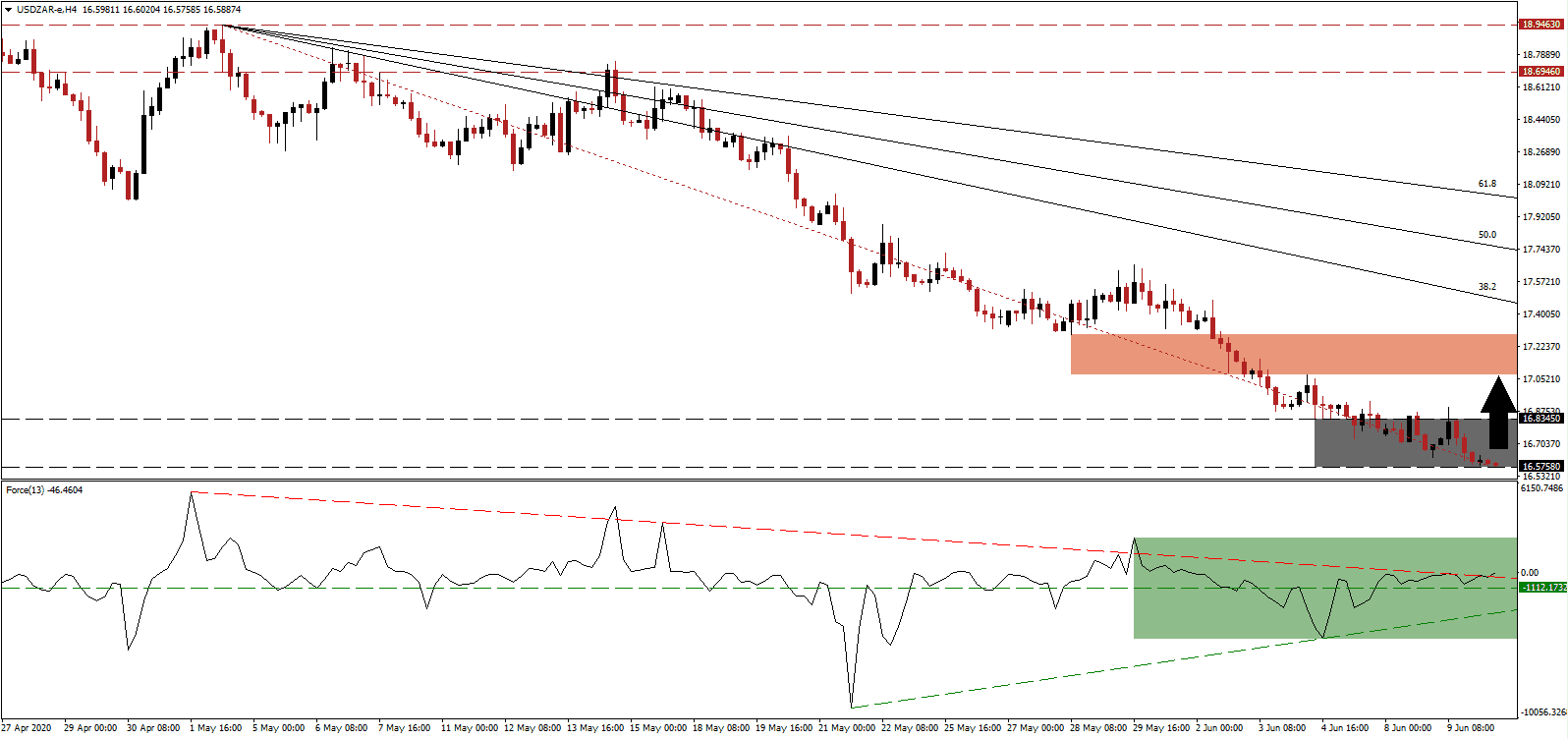Viewport: 1568px width, 739px height.
Task: Click the 0.00 level on Force axis
Action: (1530, 573)
